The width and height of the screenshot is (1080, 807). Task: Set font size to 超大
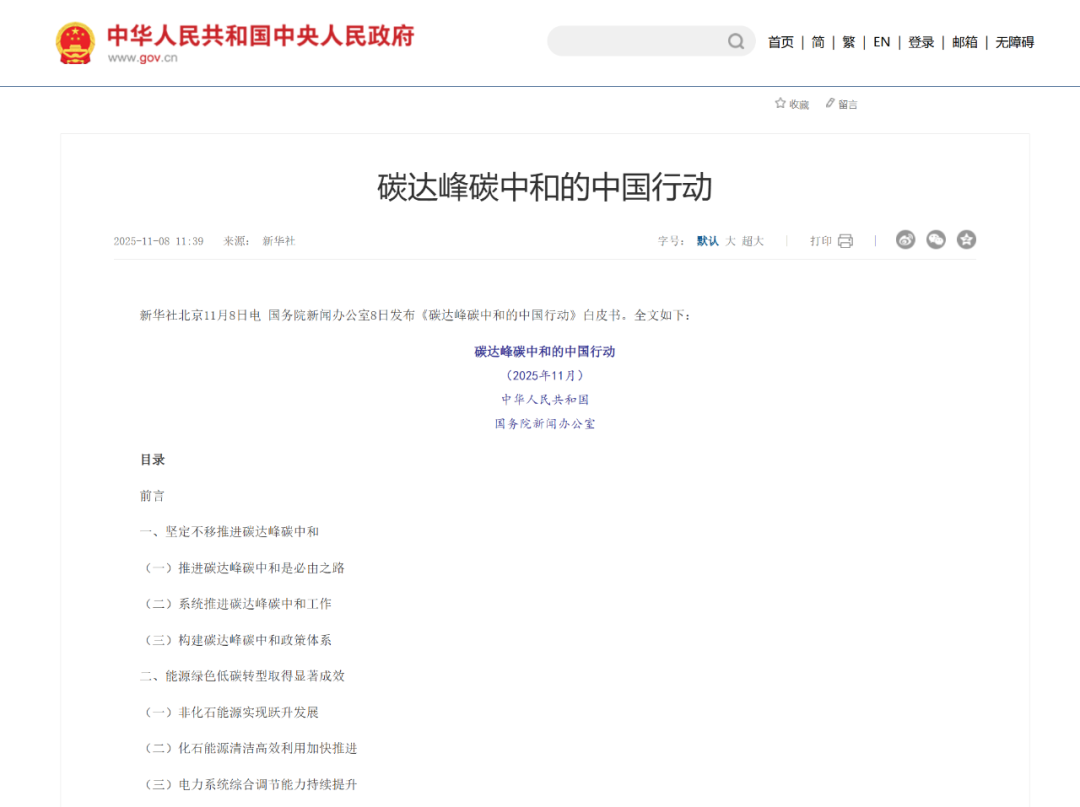(x=752, y=241)
